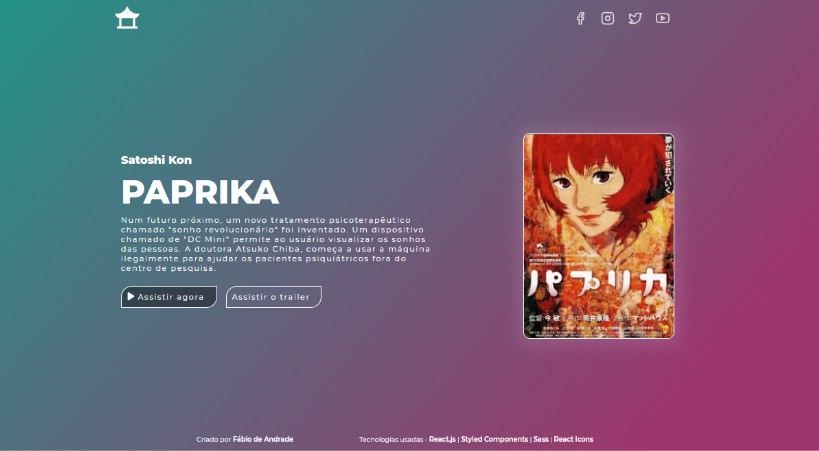The width and height of the screenshot is (819, 451).
Task: Open the Facebook social icon
Action: tap(580, 18)
